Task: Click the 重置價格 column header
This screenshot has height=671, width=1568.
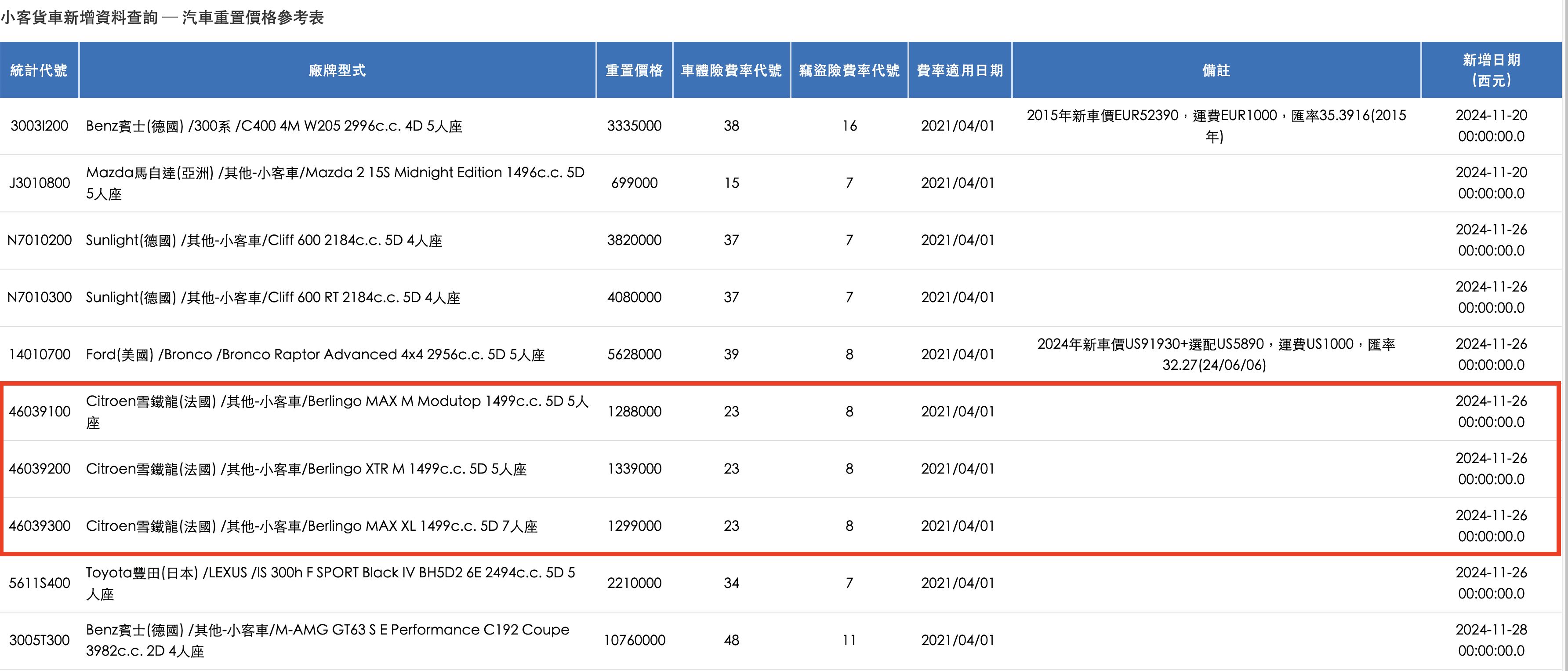Action: (634, 70)
